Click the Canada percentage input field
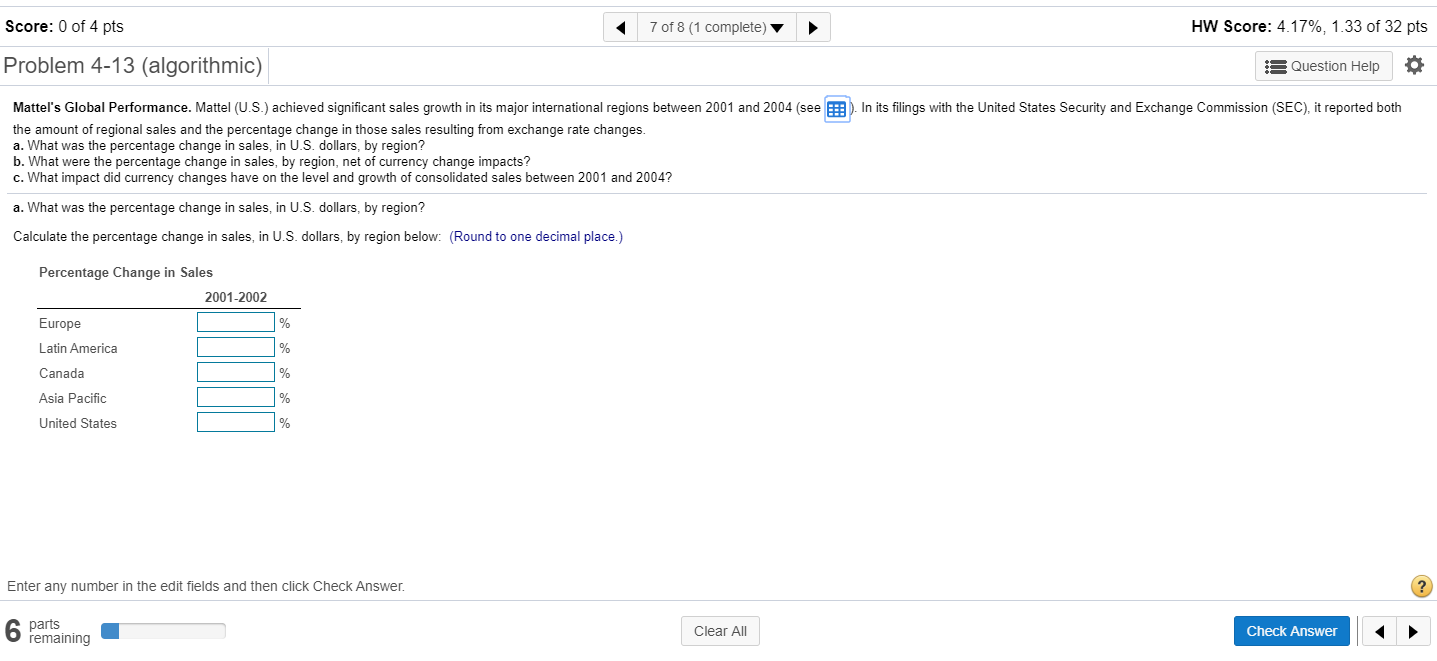The image size is (1437, 661). (x=236, y=371)
